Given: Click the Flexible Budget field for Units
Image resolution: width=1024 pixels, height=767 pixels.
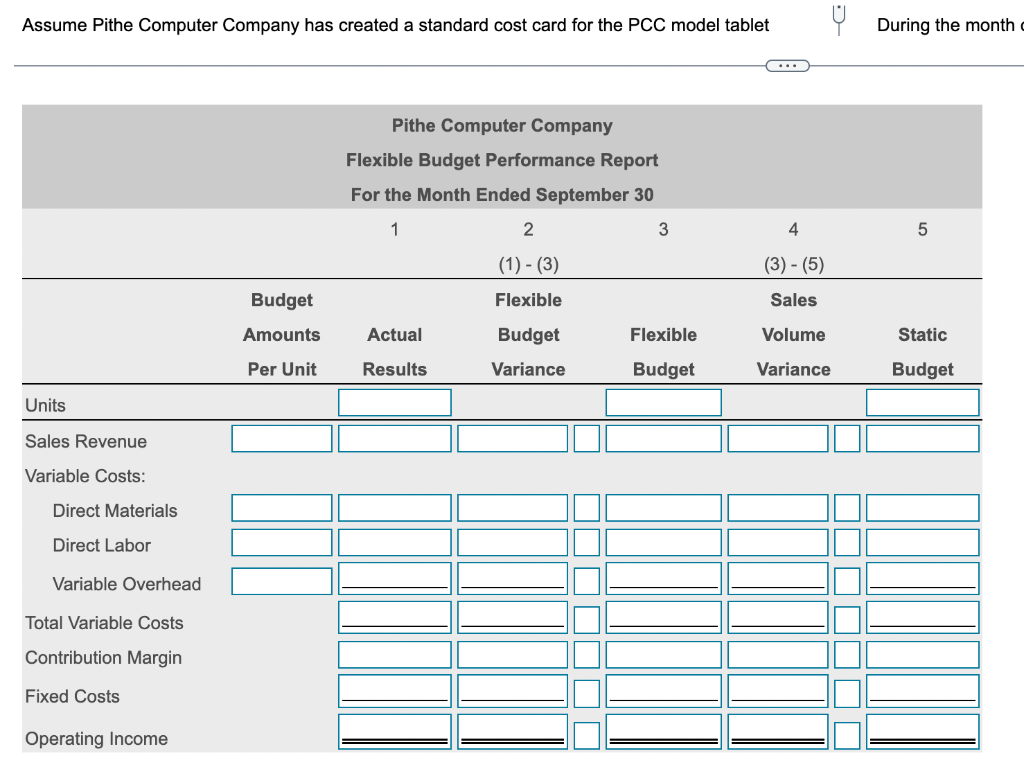Looking at the screenshot, I should pos(663,402).
